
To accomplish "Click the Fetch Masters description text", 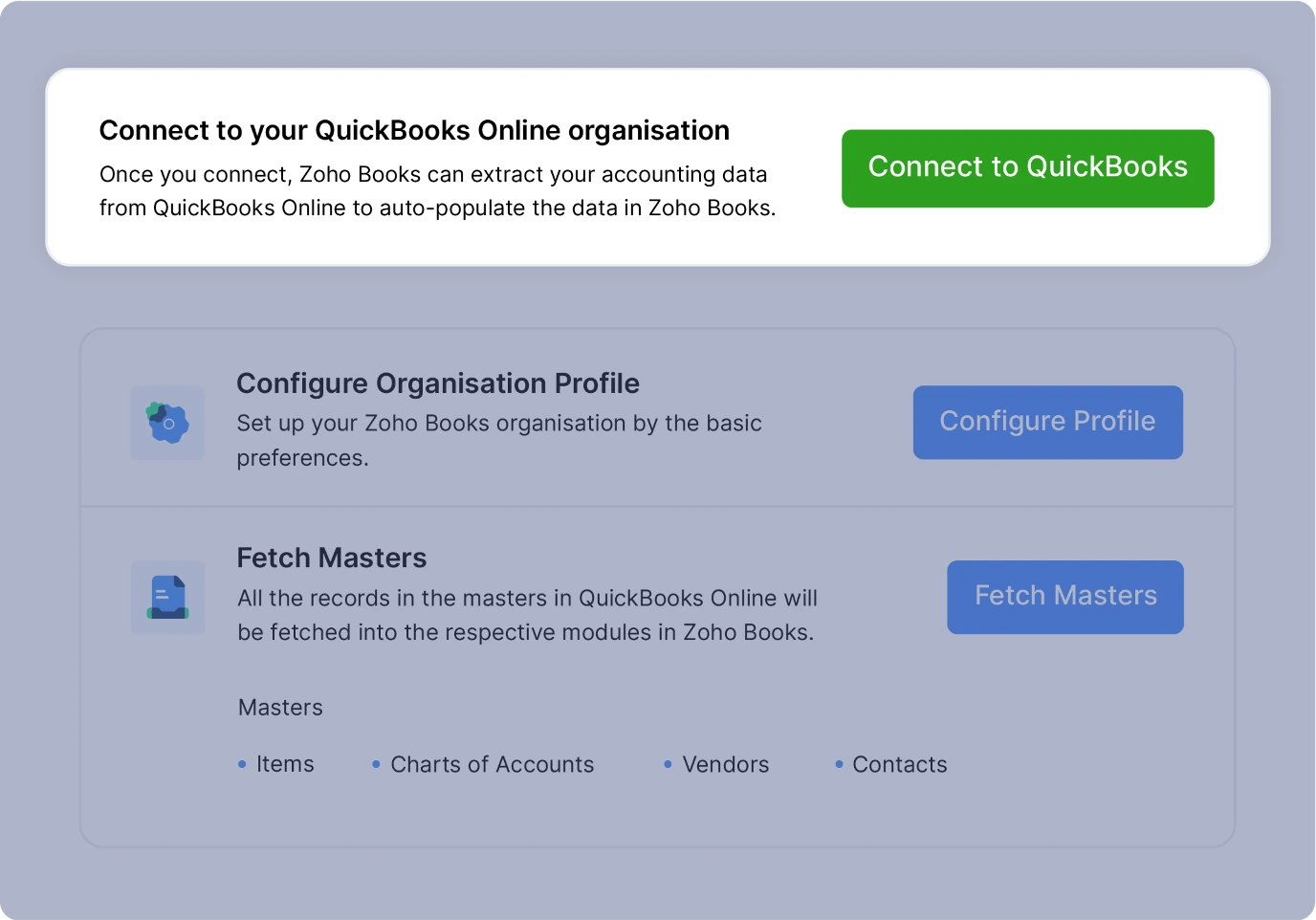I will pos(527,615).
